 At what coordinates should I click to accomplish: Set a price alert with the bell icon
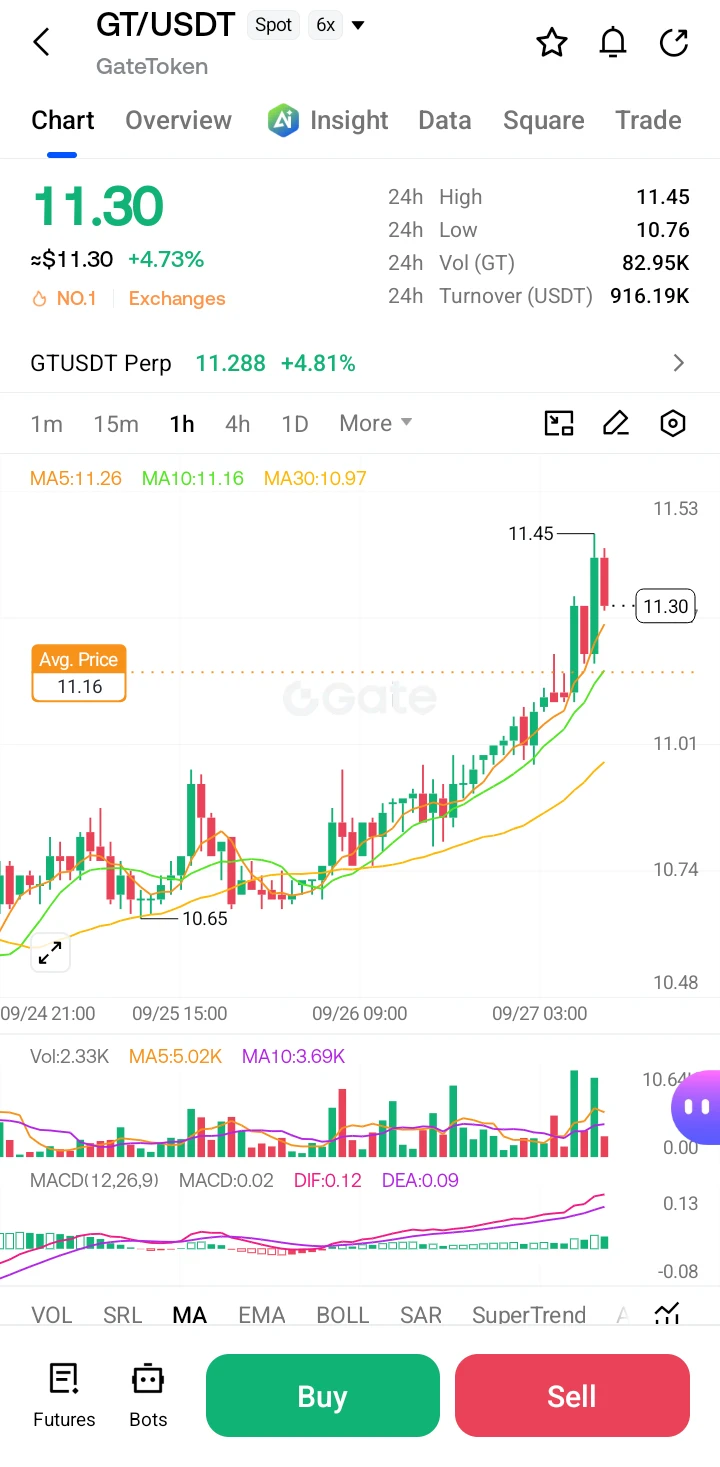pyautogui.click(x=613, y=42)
